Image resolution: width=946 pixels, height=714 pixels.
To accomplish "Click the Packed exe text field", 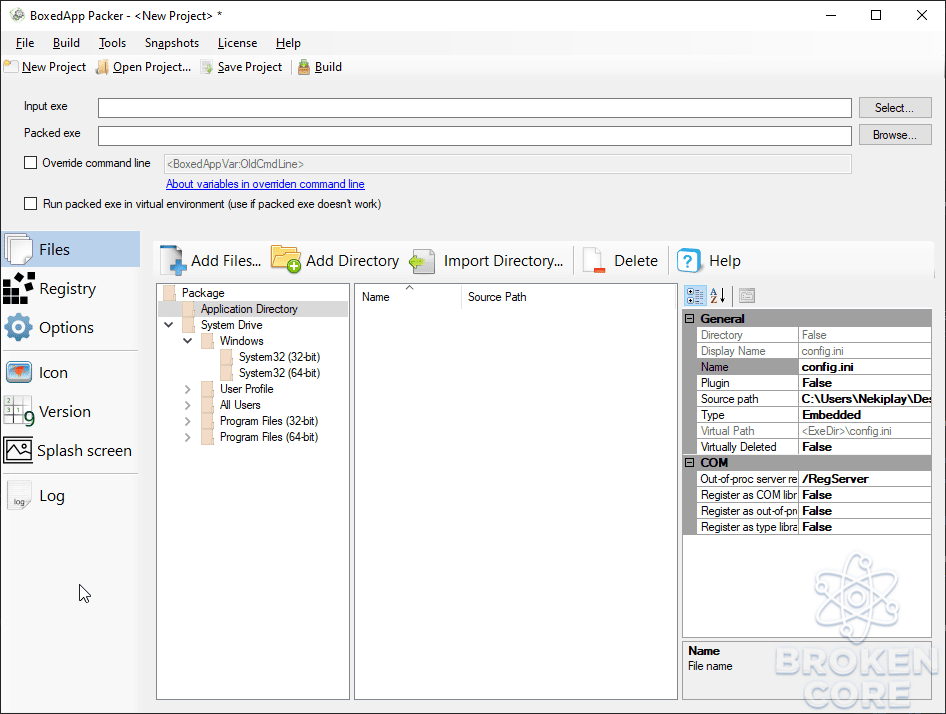I will [475, 135].
